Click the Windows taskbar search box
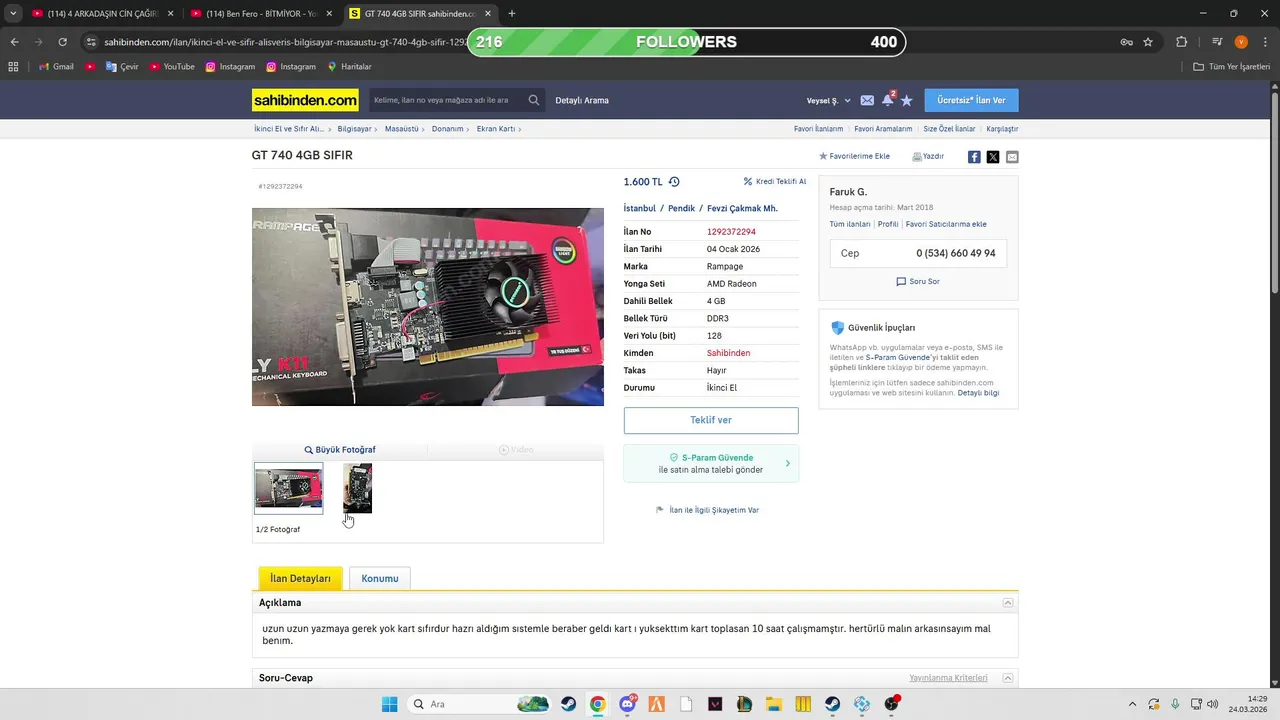The width and height of the screenshot is (1280, 720). coord(480,704)
